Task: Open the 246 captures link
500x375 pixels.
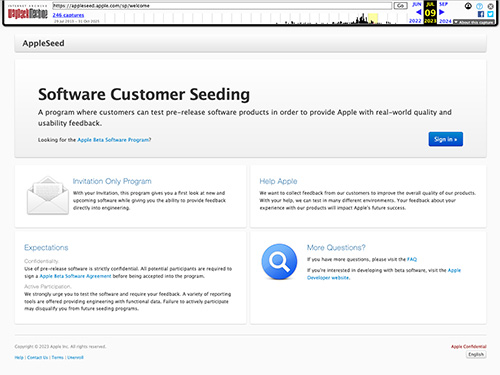Action: click(x=68, y=15)
